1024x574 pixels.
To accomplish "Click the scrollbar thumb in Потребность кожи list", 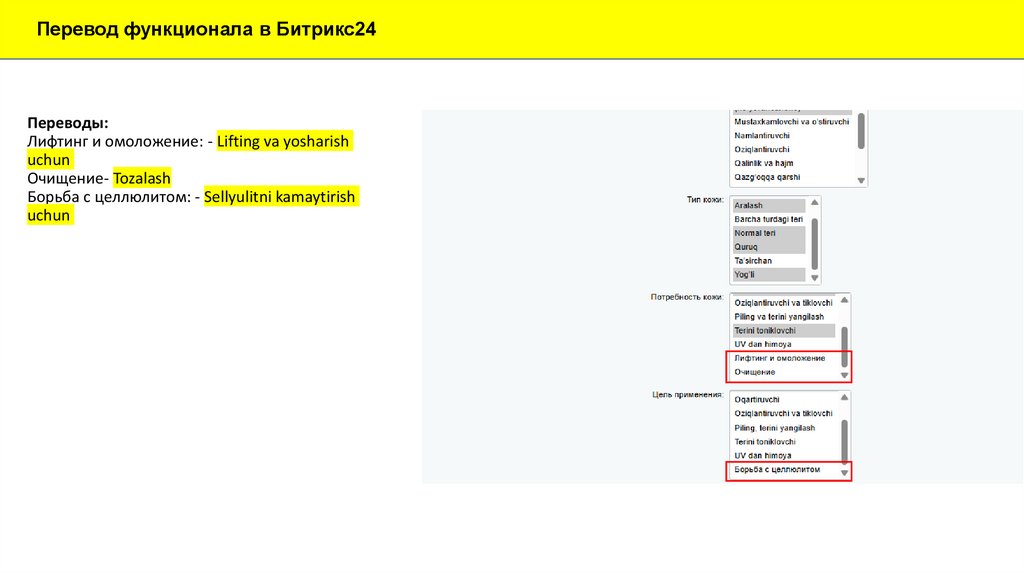I will 844,347.
